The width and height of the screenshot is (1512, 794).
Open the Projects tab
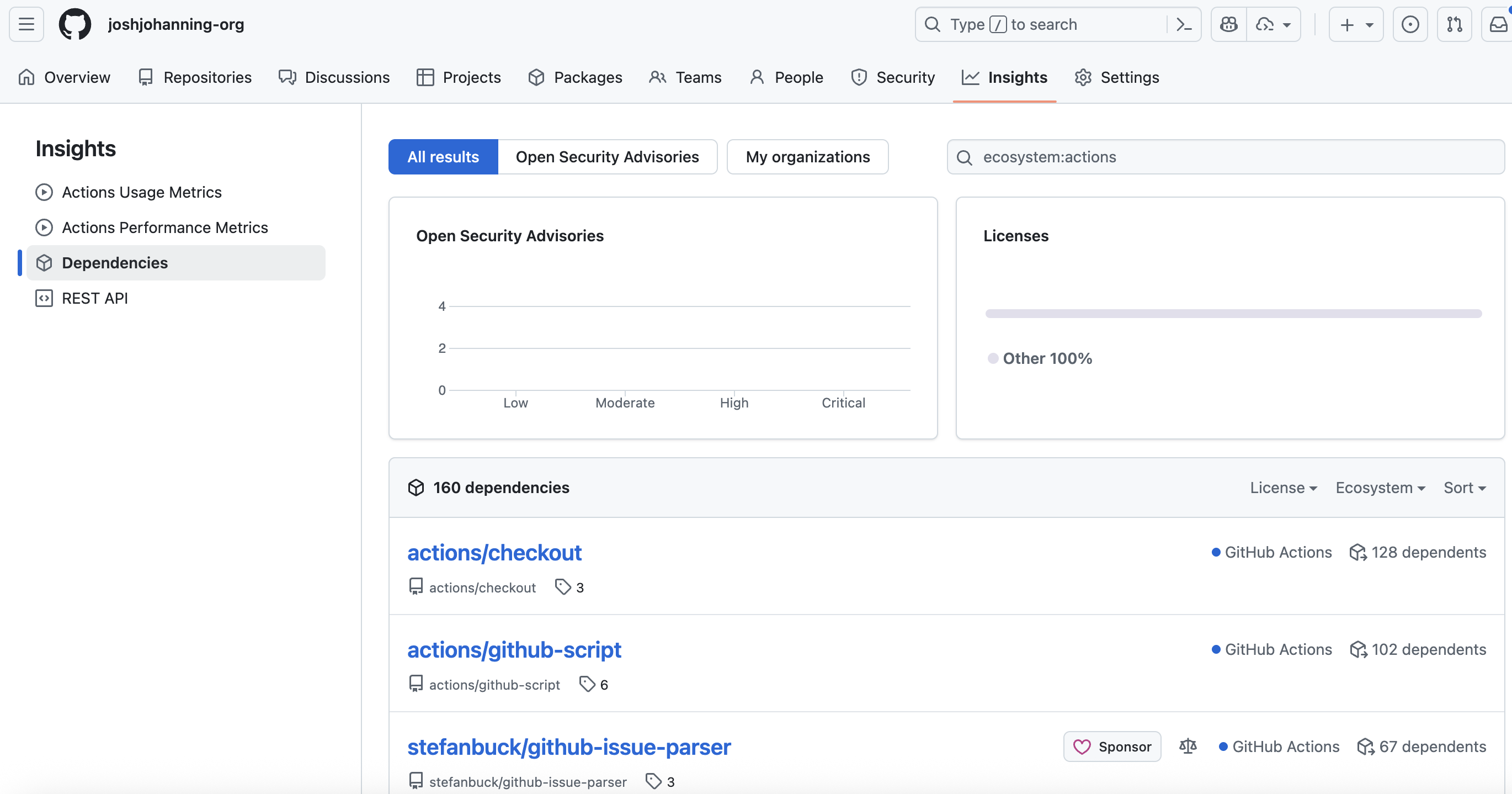pyautogui.click(x=459, y=77)
